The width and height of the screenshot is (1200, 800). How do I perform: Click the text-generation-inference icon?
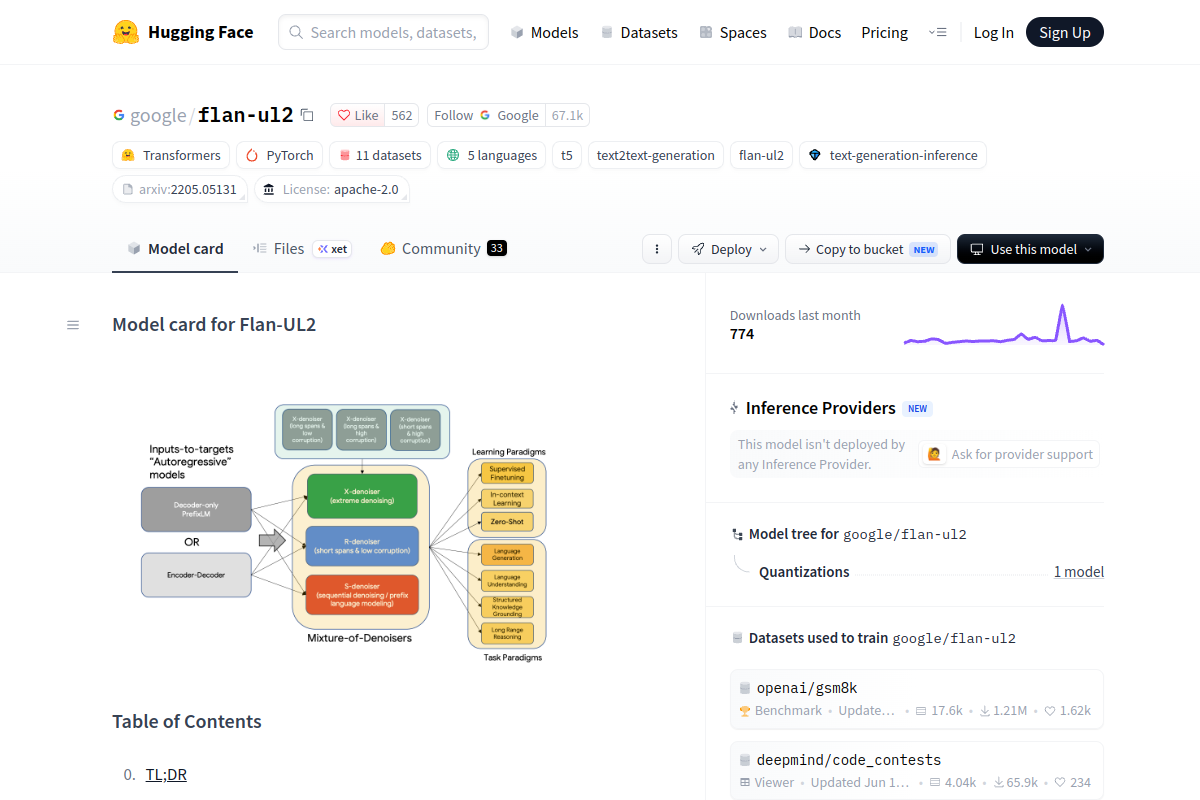(x=814, y=155)
